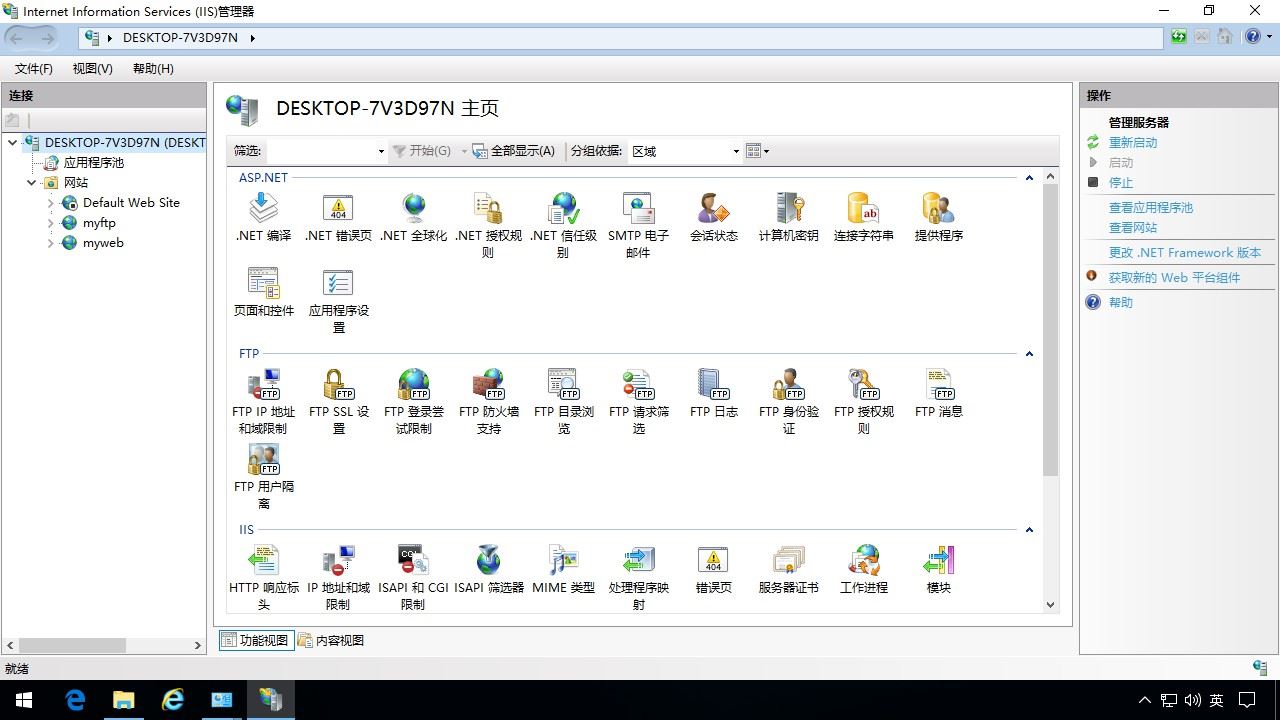Open FTP 授权规则 icon

coord(863,401)
